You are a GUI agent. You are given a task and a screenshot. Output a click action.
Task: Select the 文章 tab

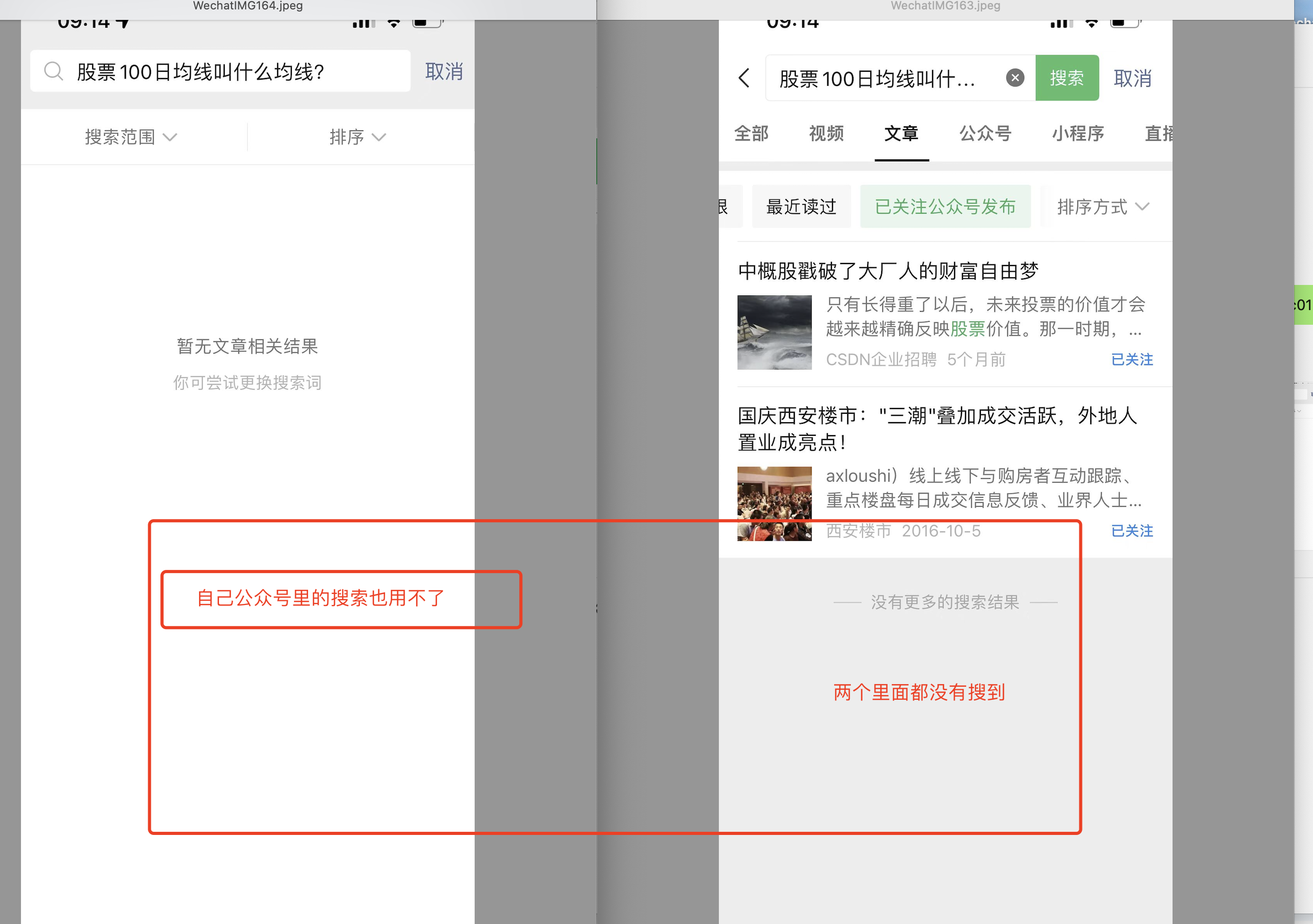(x=901, y=134)
